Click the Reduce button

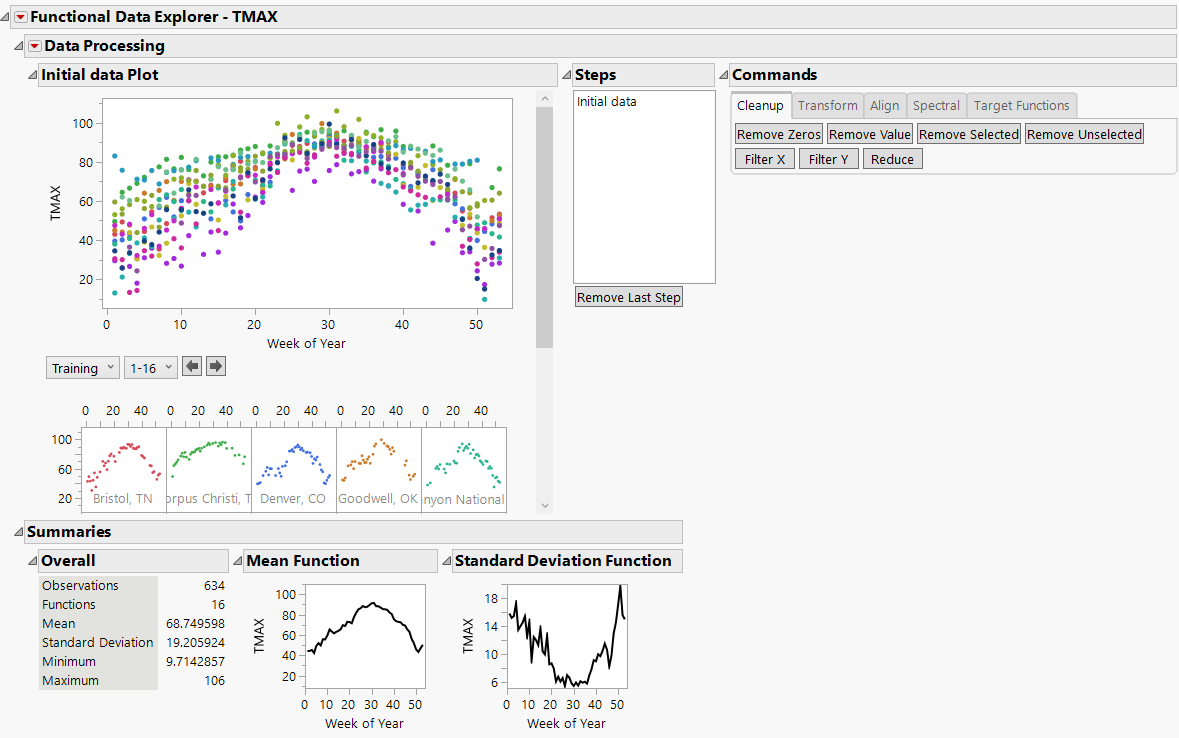892,158
